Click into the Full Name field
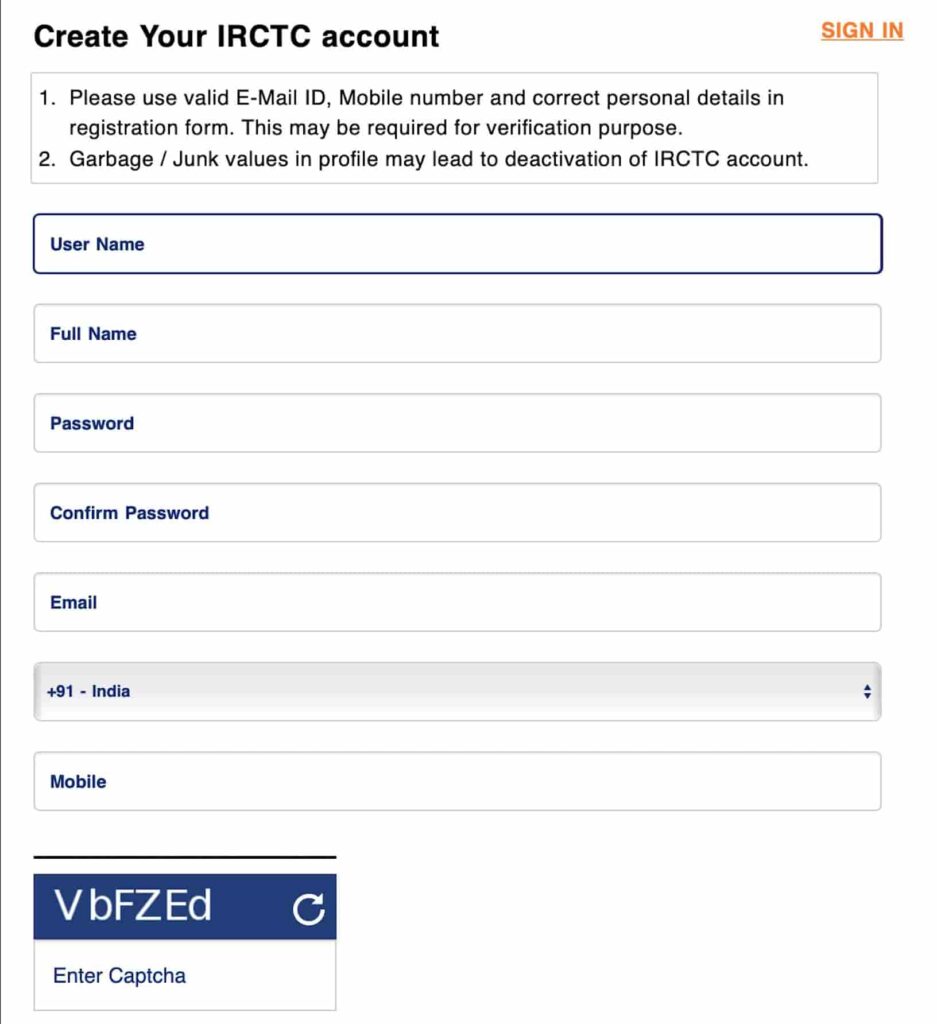This screenshot has height=1024, width=937. pyautogui.click(x=457, y=333)
